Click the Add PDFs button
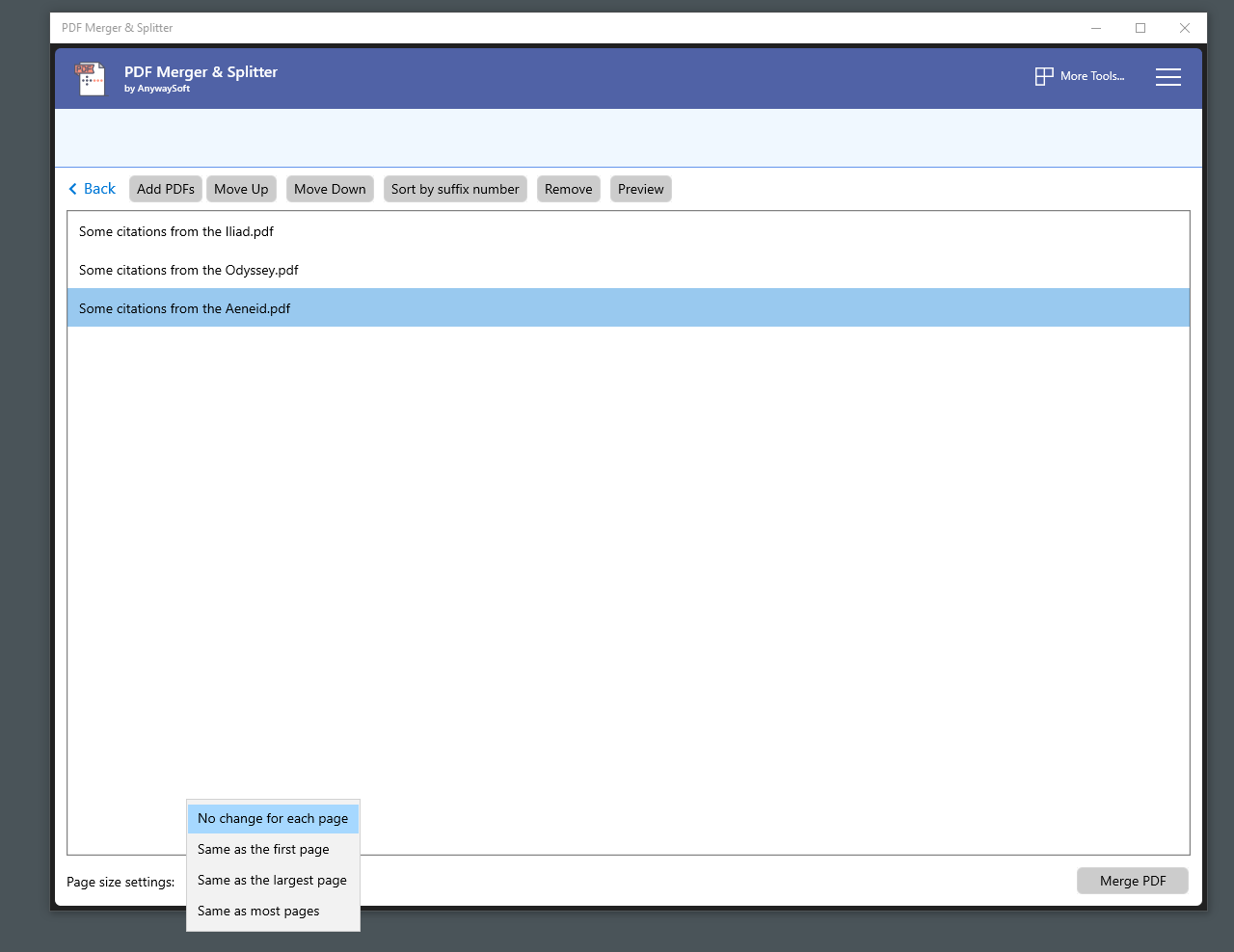Viewport: 1234px width, 952px height. 166,189
